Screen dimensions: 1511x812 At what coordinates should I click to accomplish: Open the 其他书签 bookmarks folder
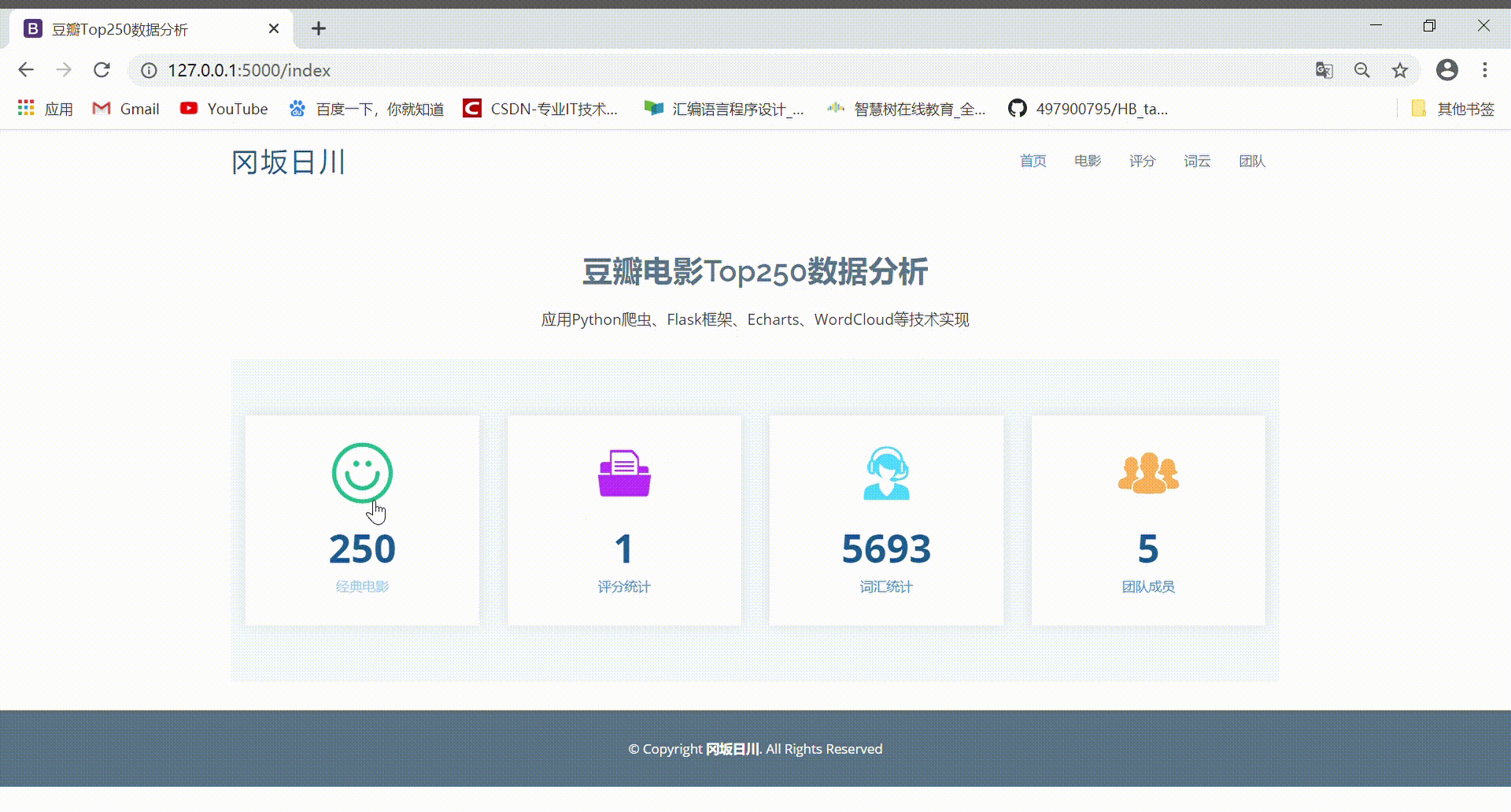[1453, 109]
